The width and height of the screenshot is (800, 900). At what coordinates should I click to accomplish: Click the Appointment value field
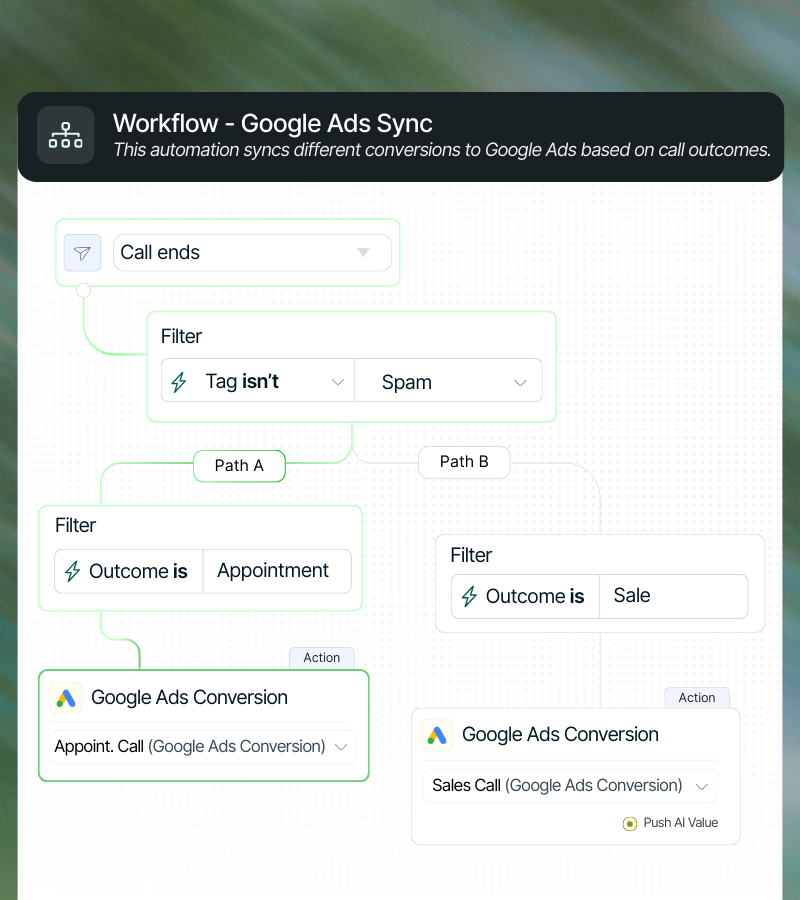[x=272, y=571]
